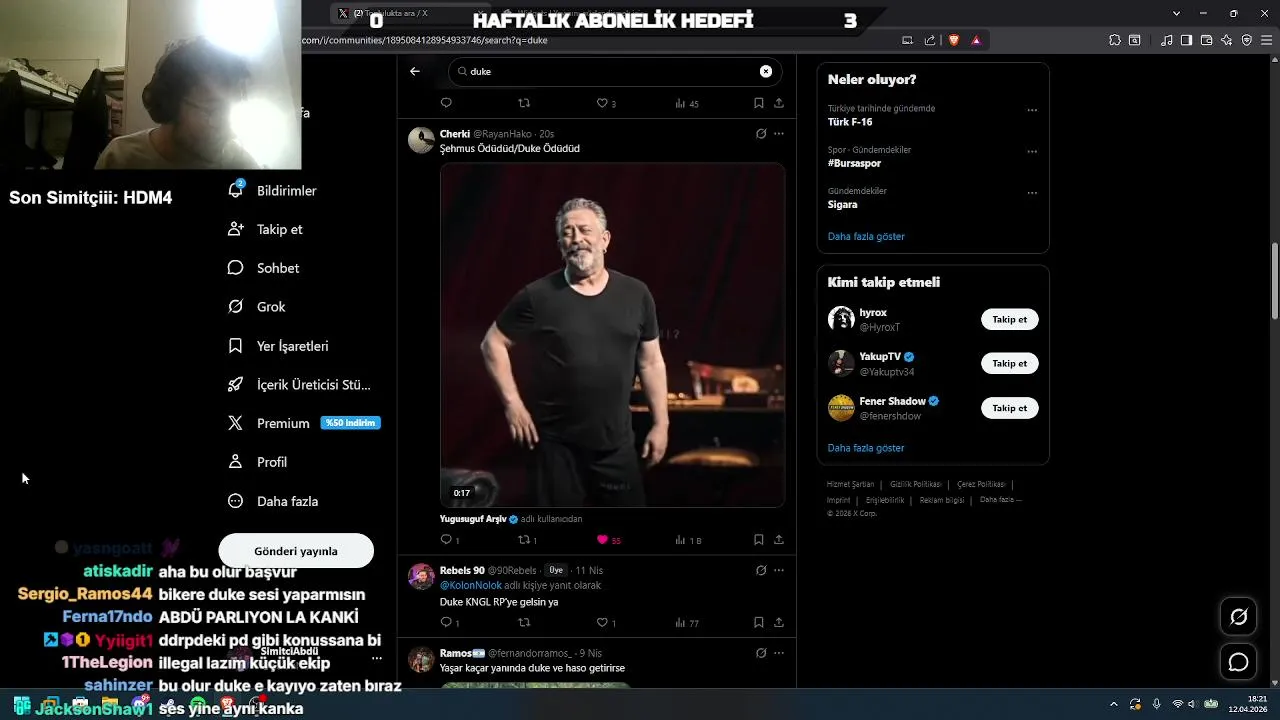Viewport: 1280px width, 720px height.
Task: Focus the search field containing 'duke'
Action: coord(615,71)
